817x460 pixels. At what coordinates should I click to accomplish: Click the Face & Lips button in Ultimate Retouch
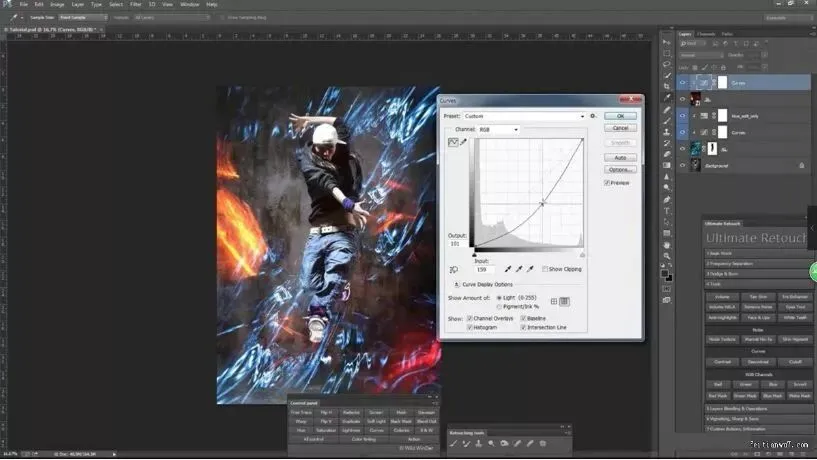758,317
